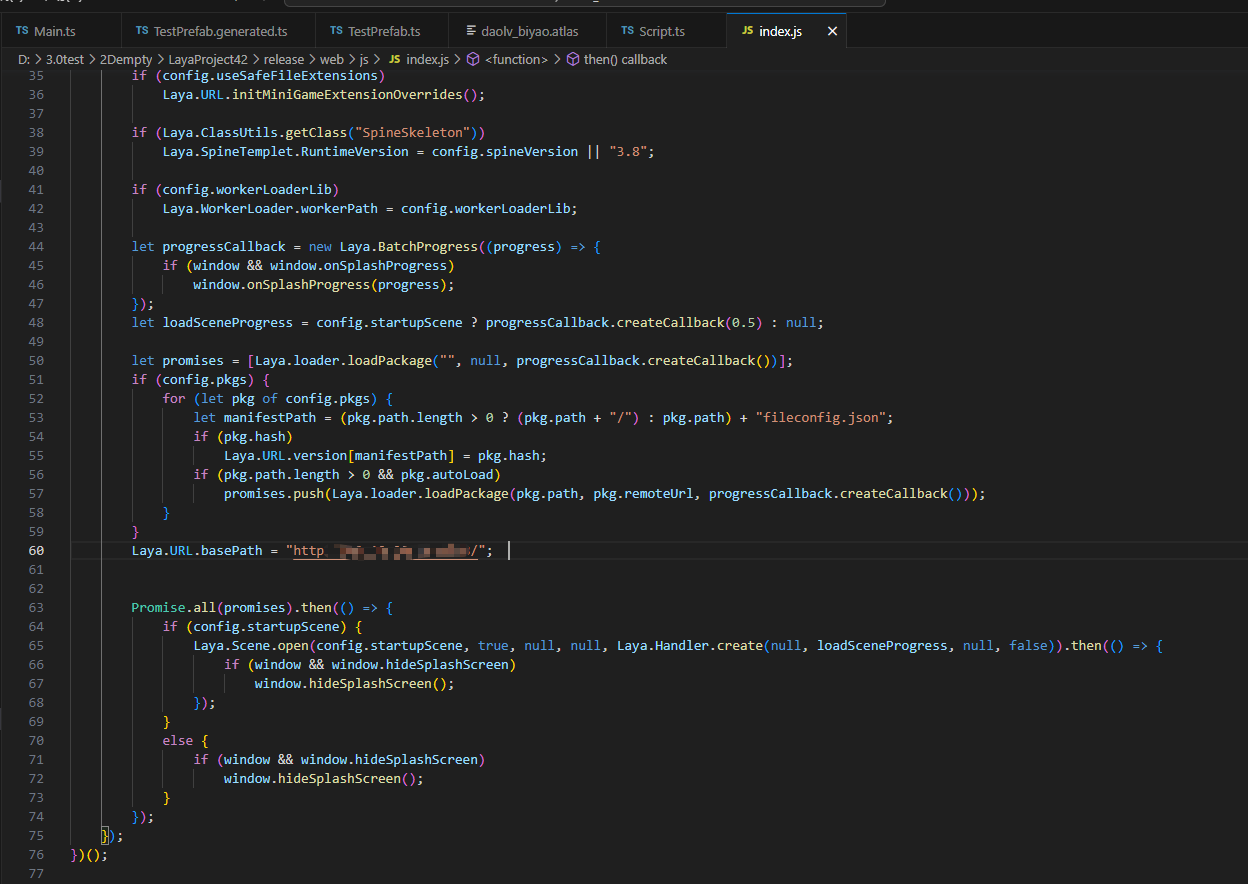Open the 2Dempty breadcrumb dropdown
Screen dimensions: 1248x884
coord(126,60)
